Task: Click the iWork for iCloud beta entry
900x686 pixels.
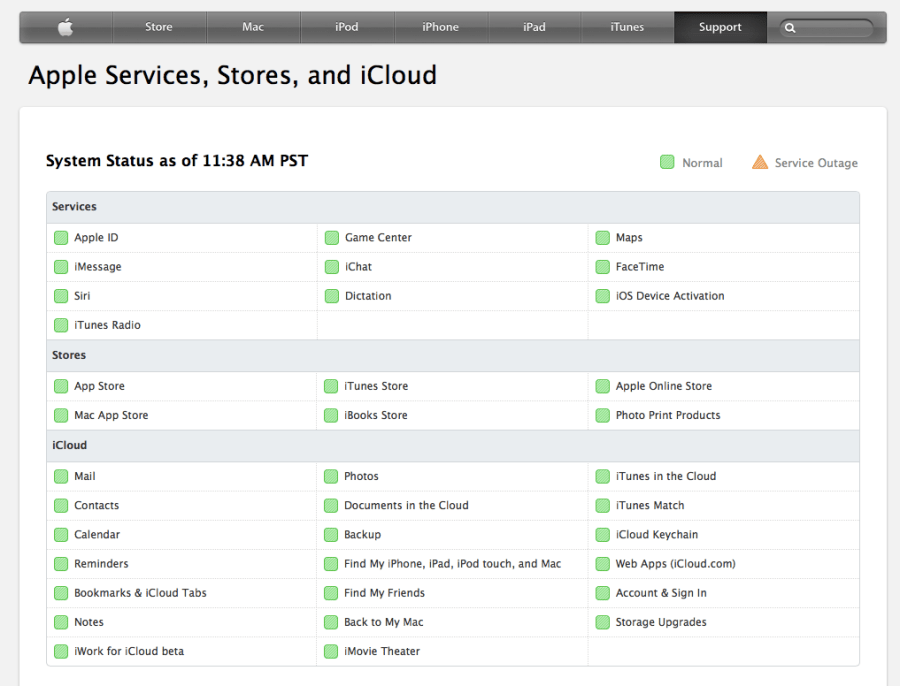Action: (x=129, y=651)
